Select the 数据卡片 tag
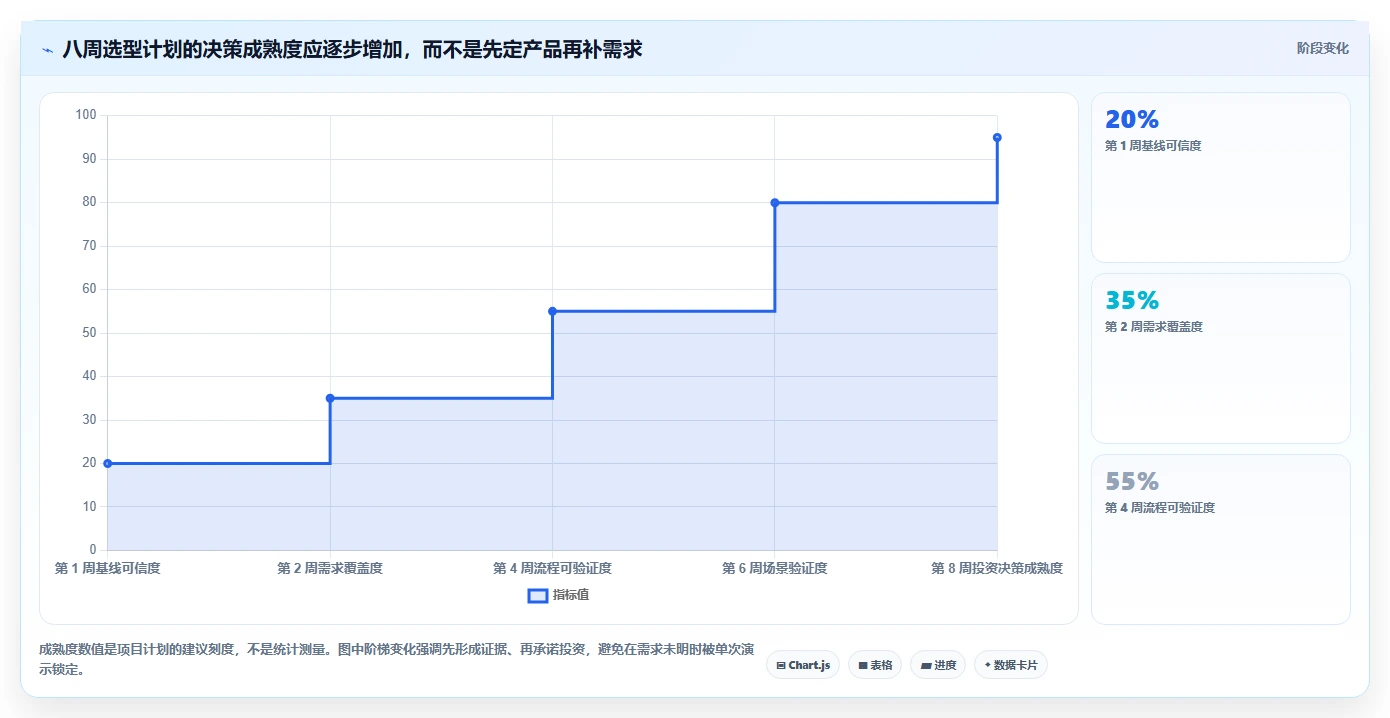The image size is (1390, 718). click(x=1011, y=665)
